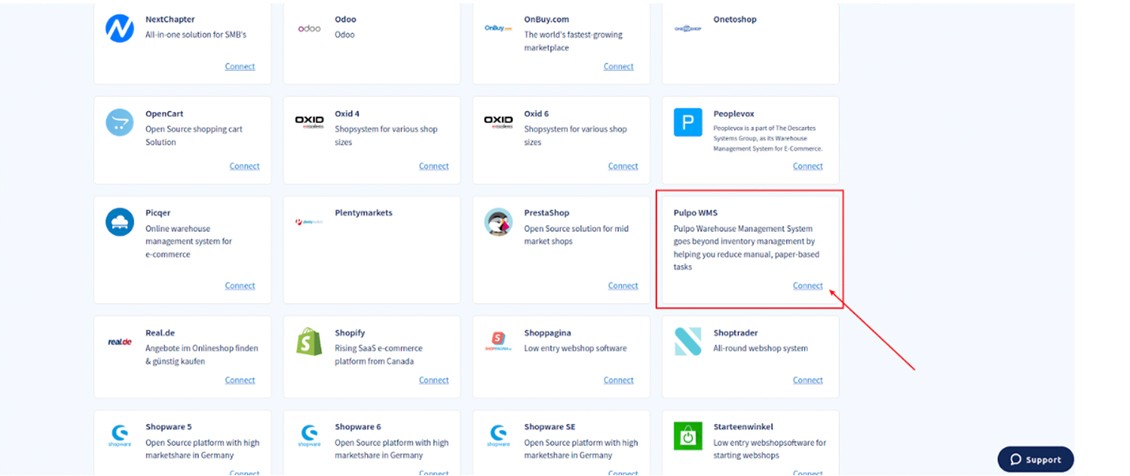
Task: Open the Support chat button
Action: click(x=1036, y=459)
